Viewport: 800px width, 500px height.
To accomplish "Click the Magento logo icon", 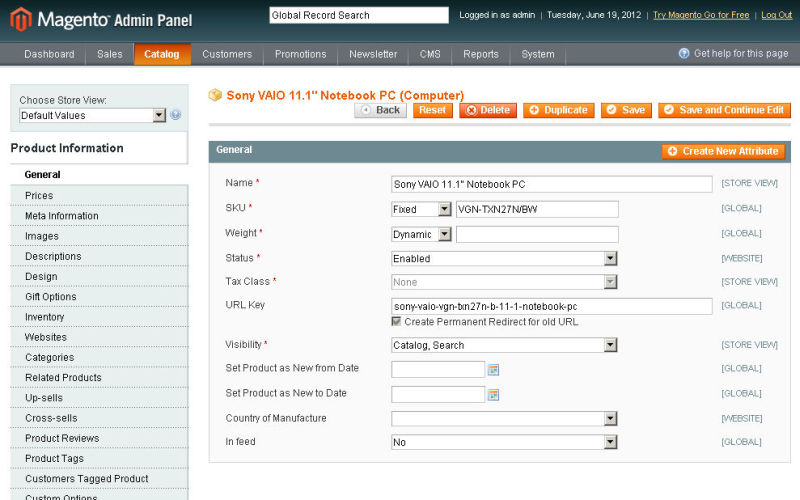I will click(x=21, y=19).
